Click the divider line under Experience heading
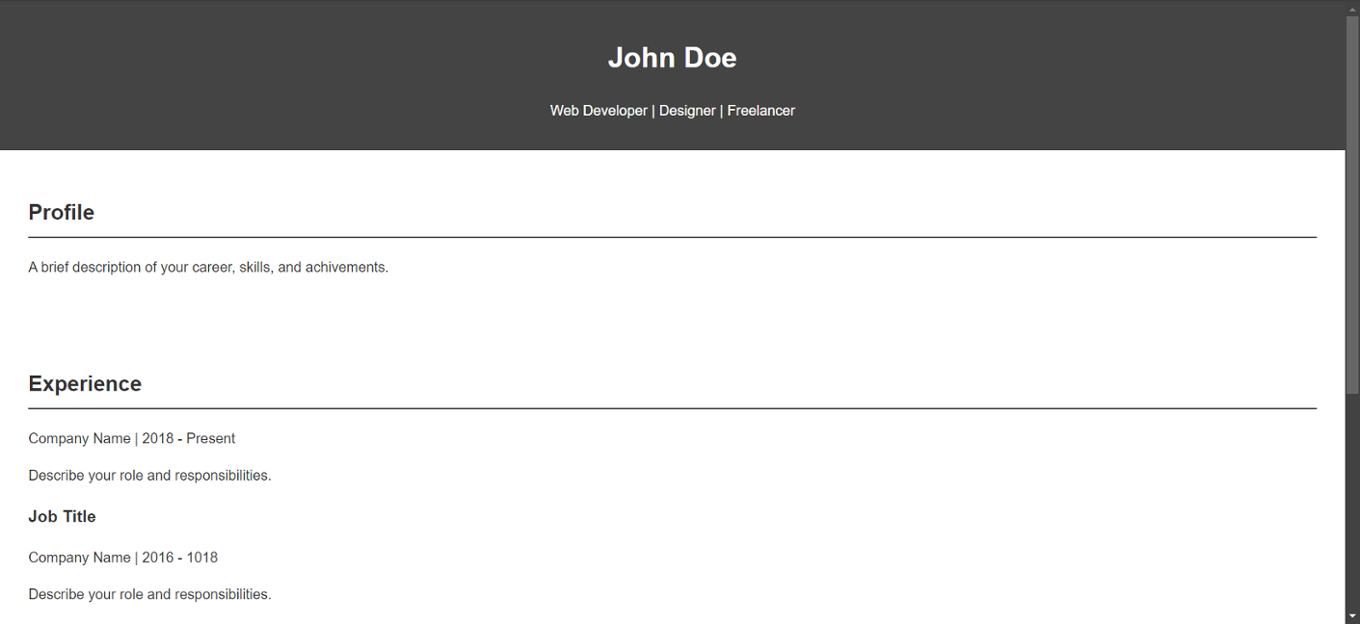Screen dimensions: 1360x624 [x=672, y=408]
